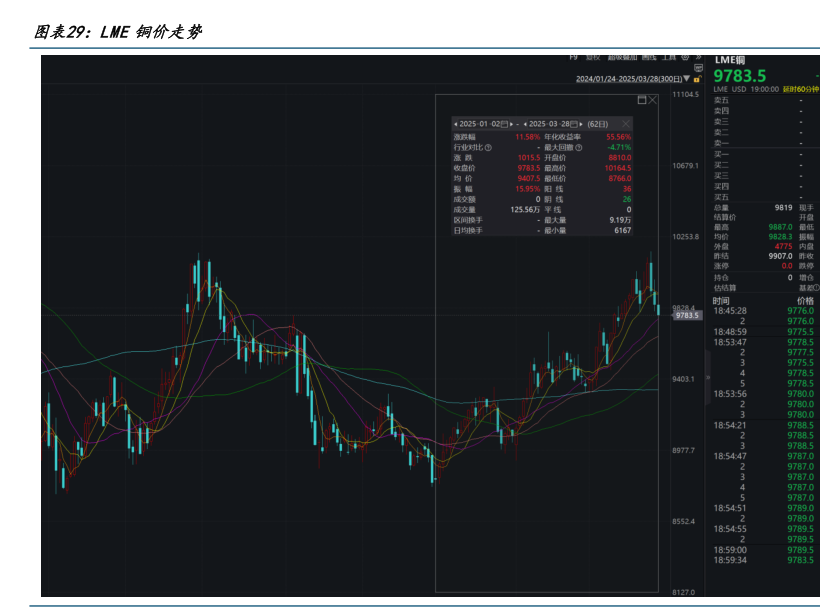Select the 18:59:00 tick row

(x=764, y=550)
